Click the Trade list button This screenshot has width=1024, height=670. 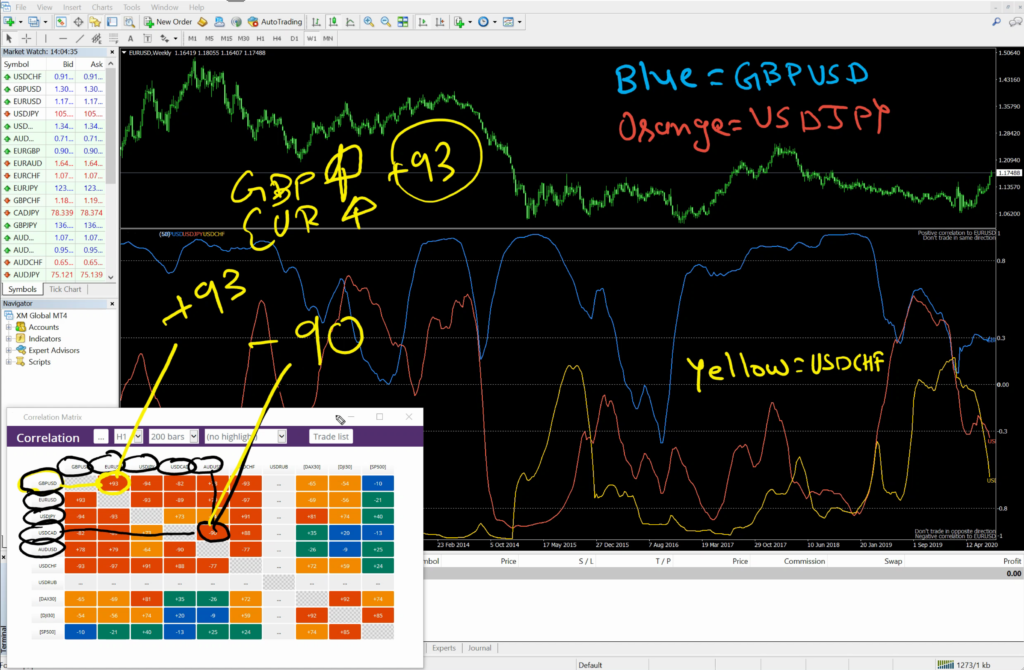coord(331,437)
